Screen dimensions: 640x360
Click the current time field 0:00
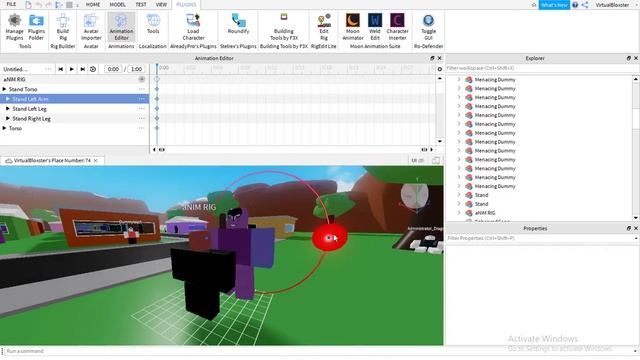(113, 69)
